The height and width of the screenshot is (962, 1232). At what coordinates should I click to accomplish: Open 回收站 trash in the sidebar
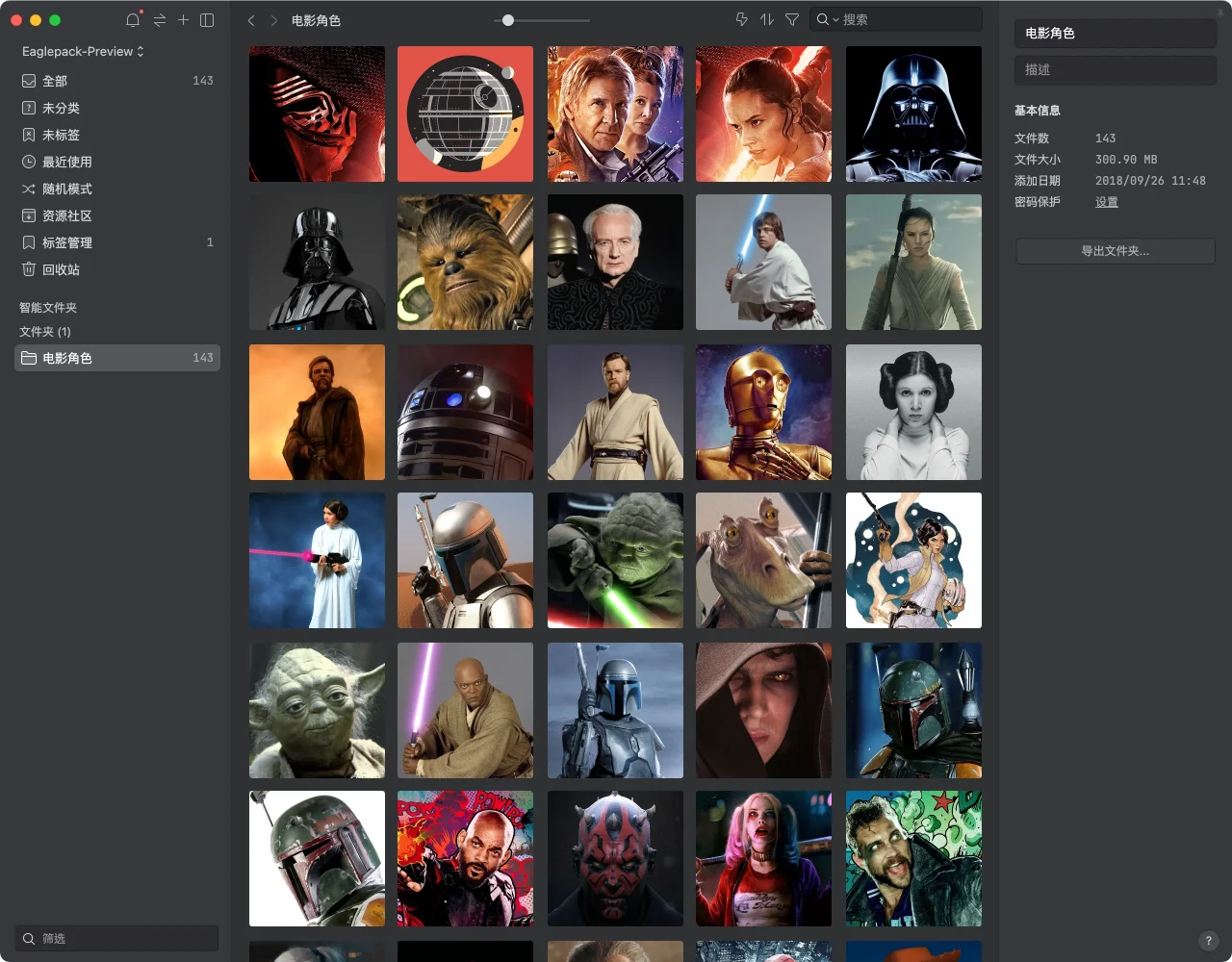pyautogui.click(x=117, y=269)
